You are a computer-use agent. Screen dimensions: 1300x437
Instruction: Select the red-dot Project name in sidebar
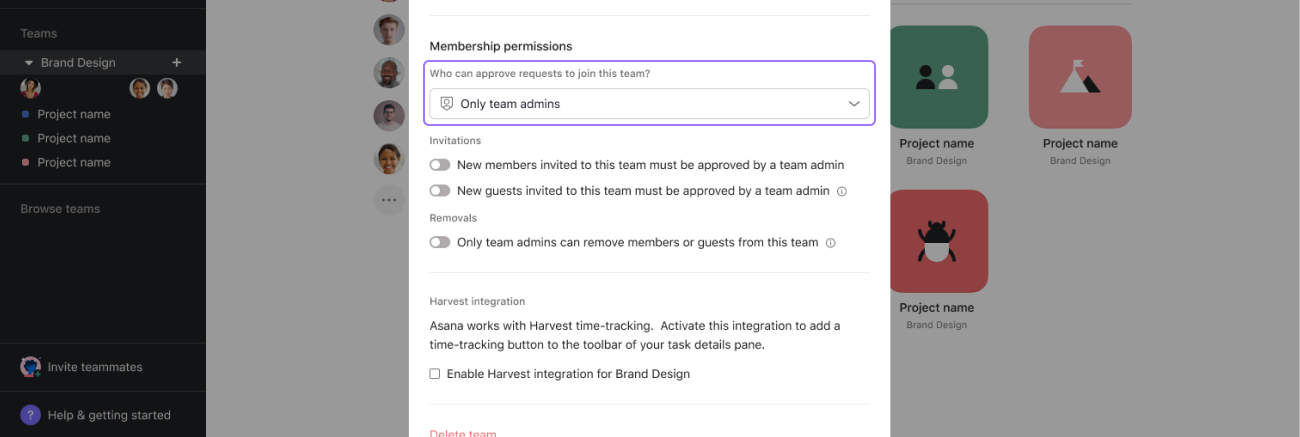(74, 162)
